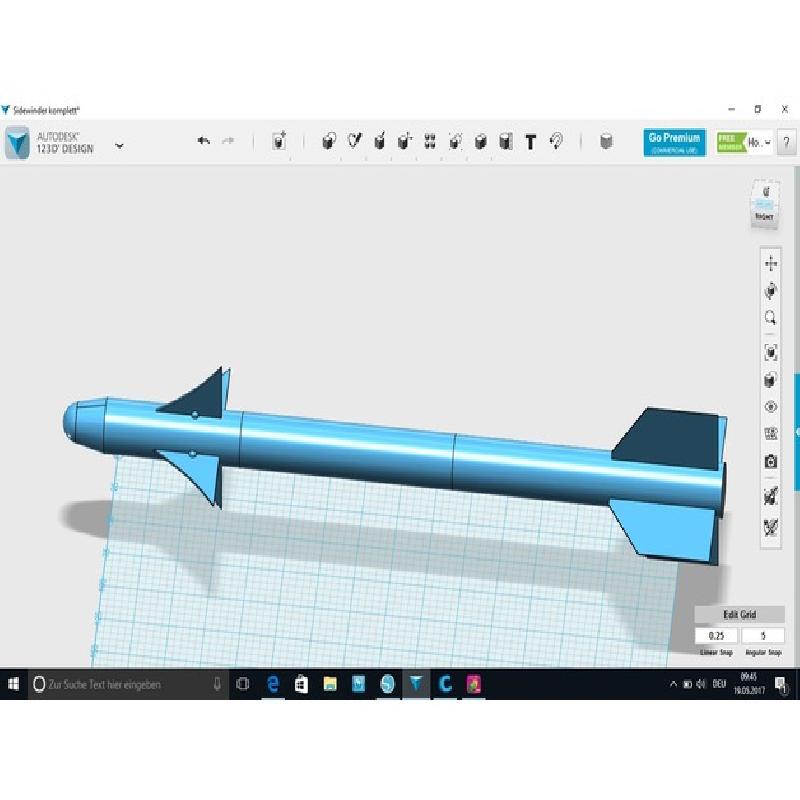
Task: Open the Transform tool in the toolbar
Action: (279, 140)
